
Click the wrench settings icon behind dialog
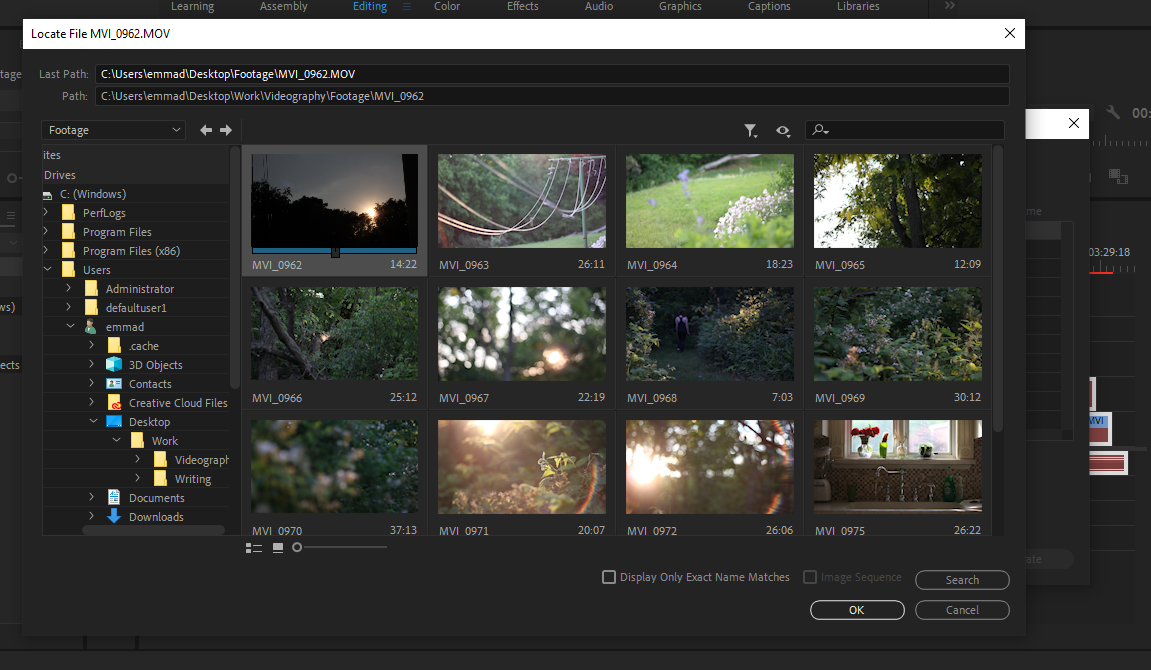[x=1113, y=112]
